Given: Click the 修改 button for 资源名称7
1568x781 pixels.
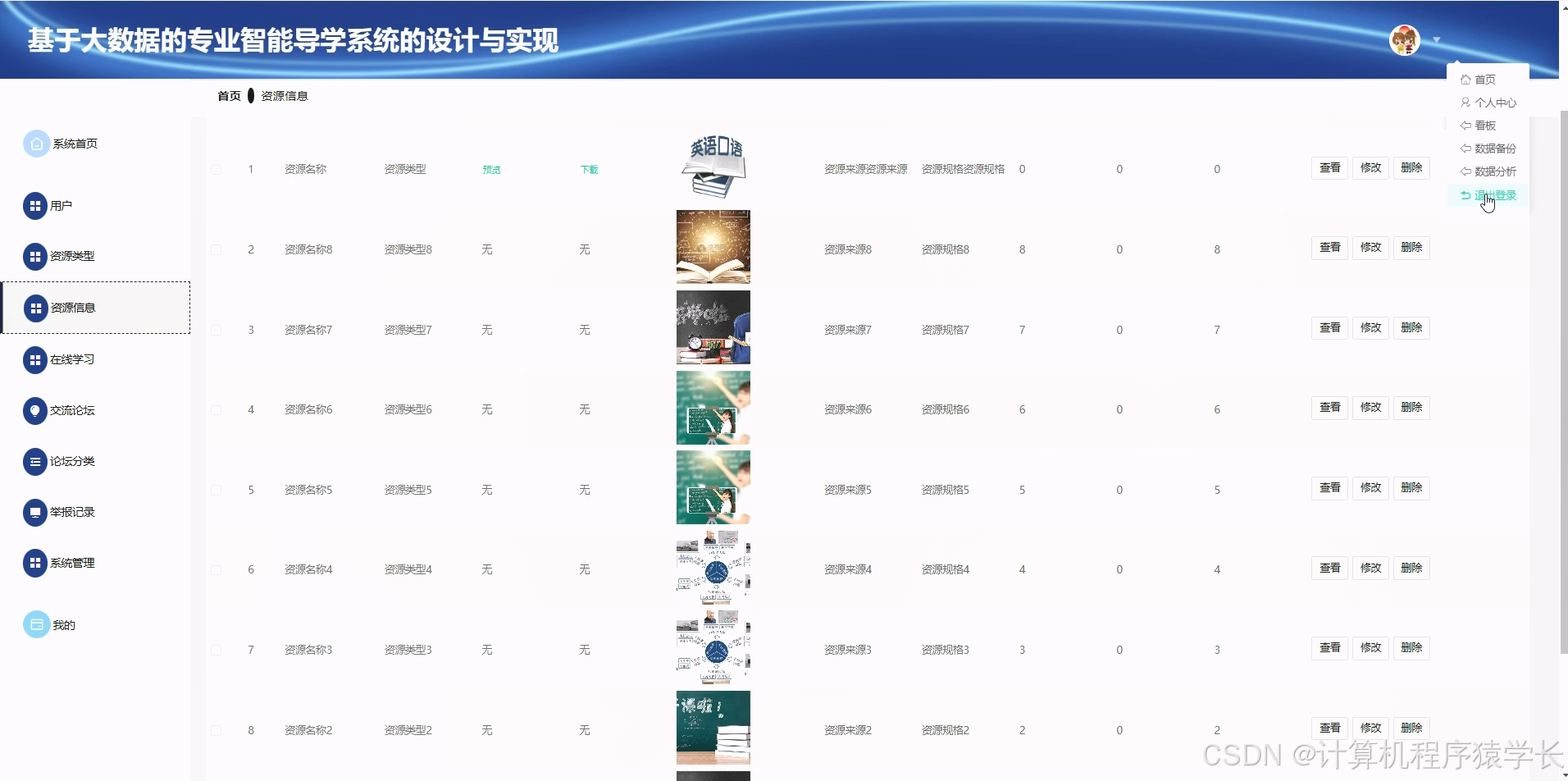Looking at the screenshot, I should tap(1370, 327).
